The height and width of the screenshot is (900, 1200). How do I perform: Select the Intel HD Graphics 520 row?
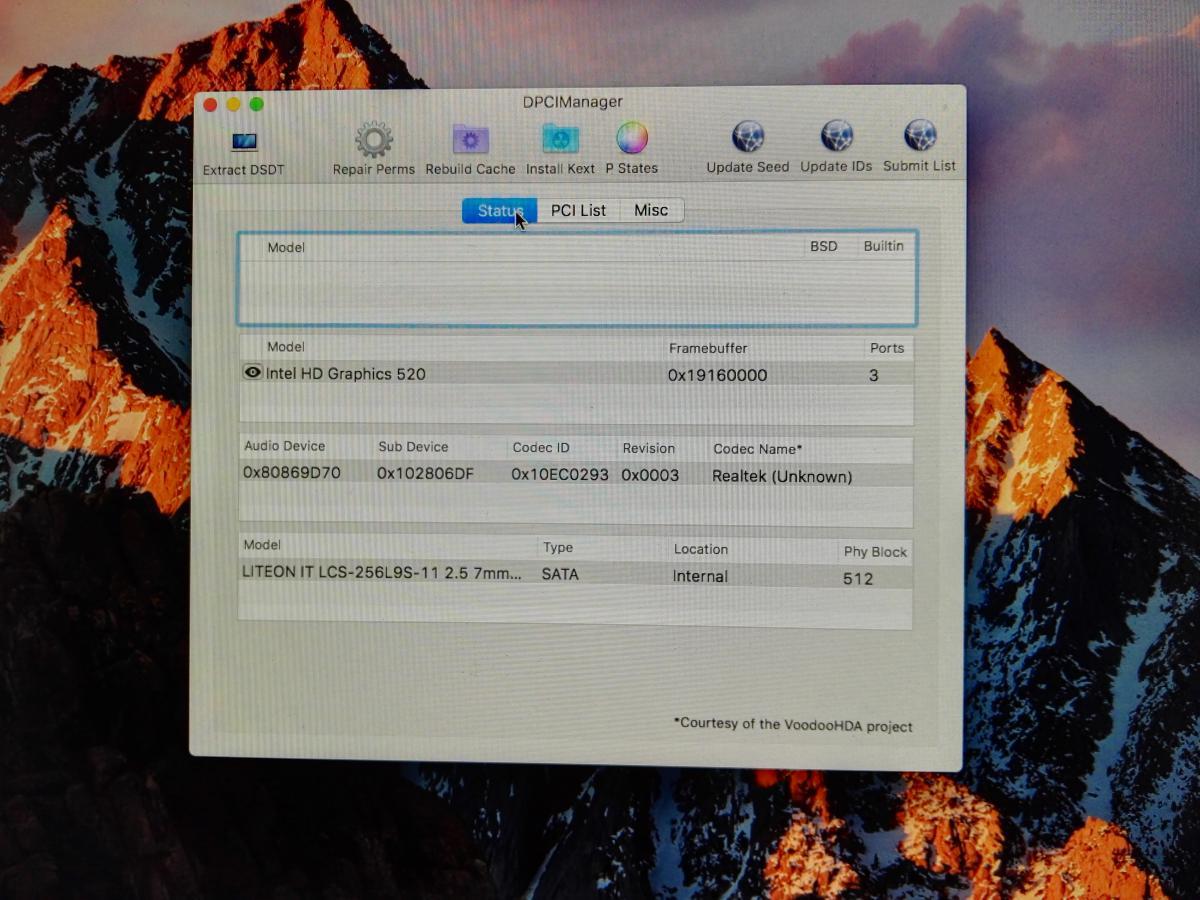450,374
